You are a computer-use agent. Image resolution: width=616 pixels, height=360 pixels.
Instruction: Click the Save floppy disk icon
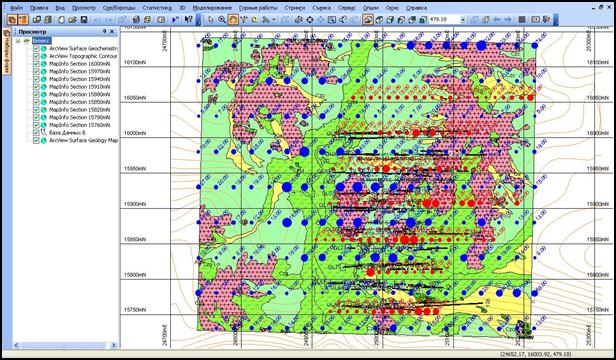84,19
